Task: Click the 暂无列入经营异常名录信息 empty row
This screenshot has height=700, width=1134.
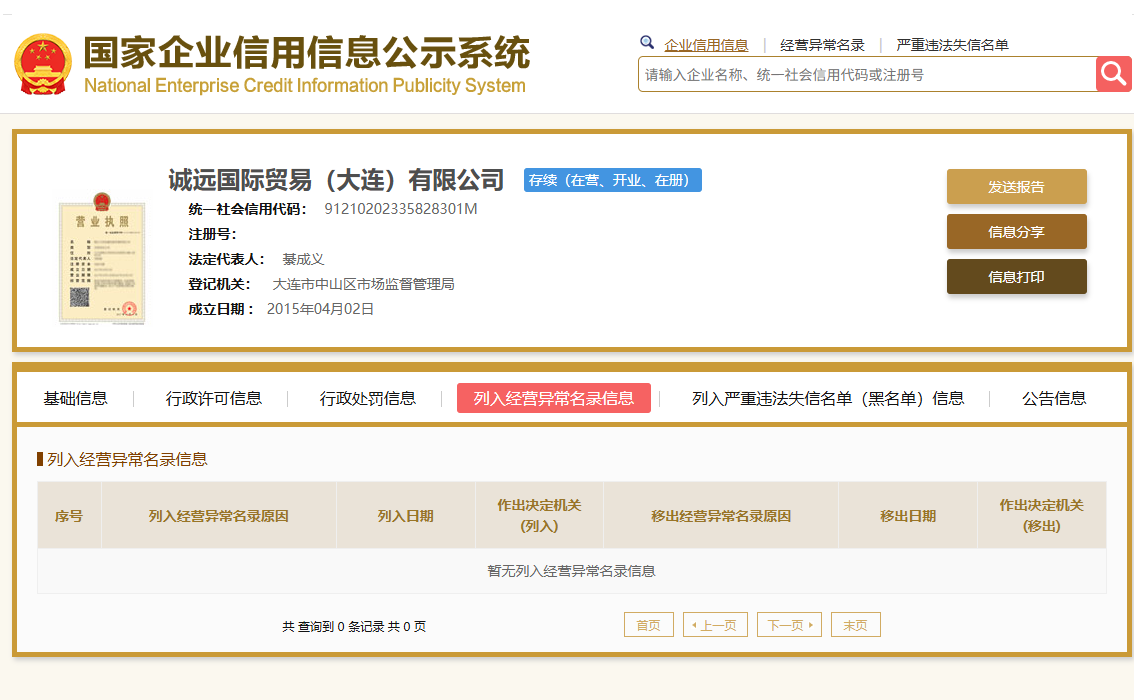Action: tap(571, 571)
